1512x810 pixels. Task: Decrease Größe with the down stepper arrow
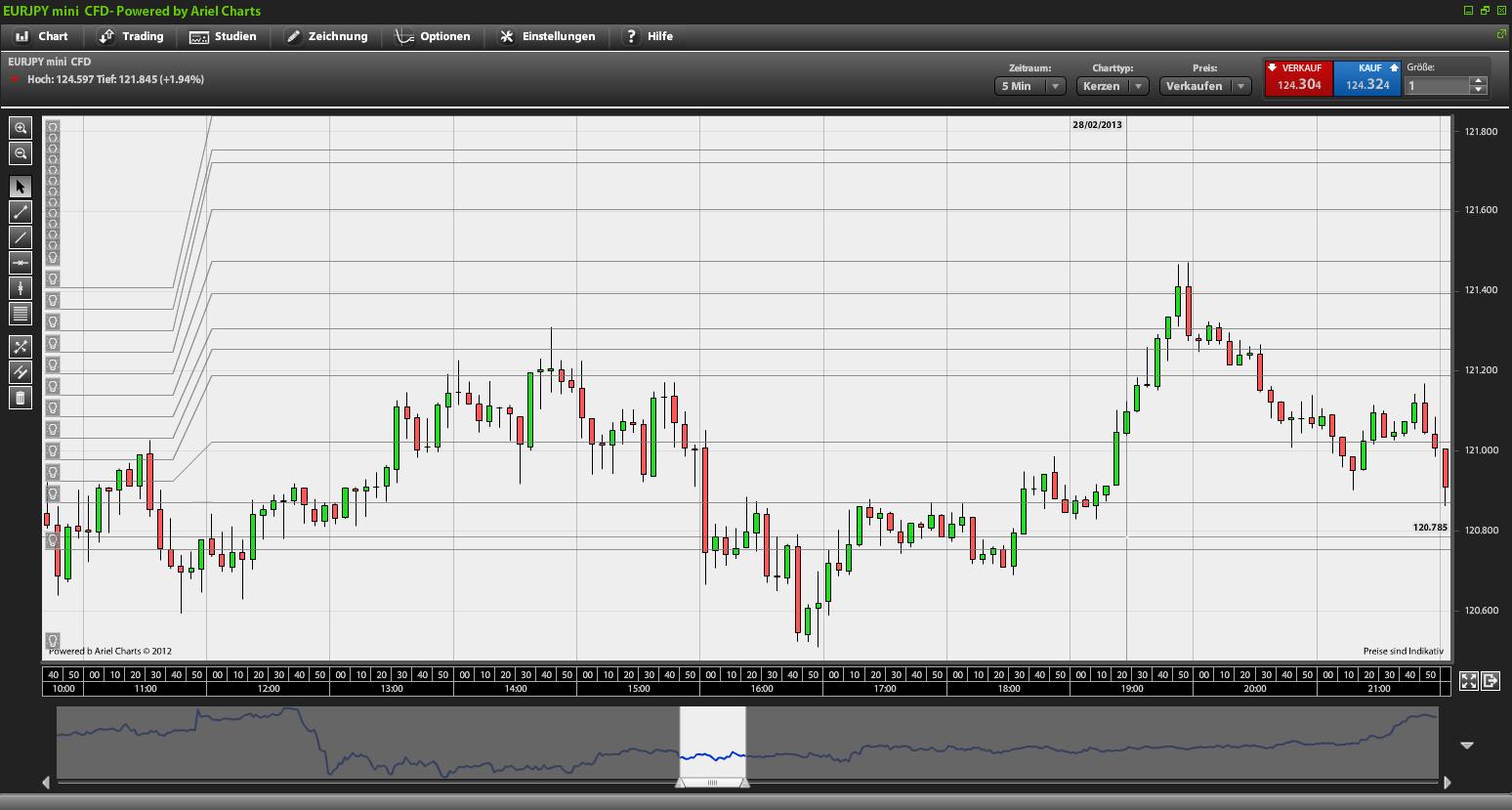pyautogui.click(x=1479, y=91)
